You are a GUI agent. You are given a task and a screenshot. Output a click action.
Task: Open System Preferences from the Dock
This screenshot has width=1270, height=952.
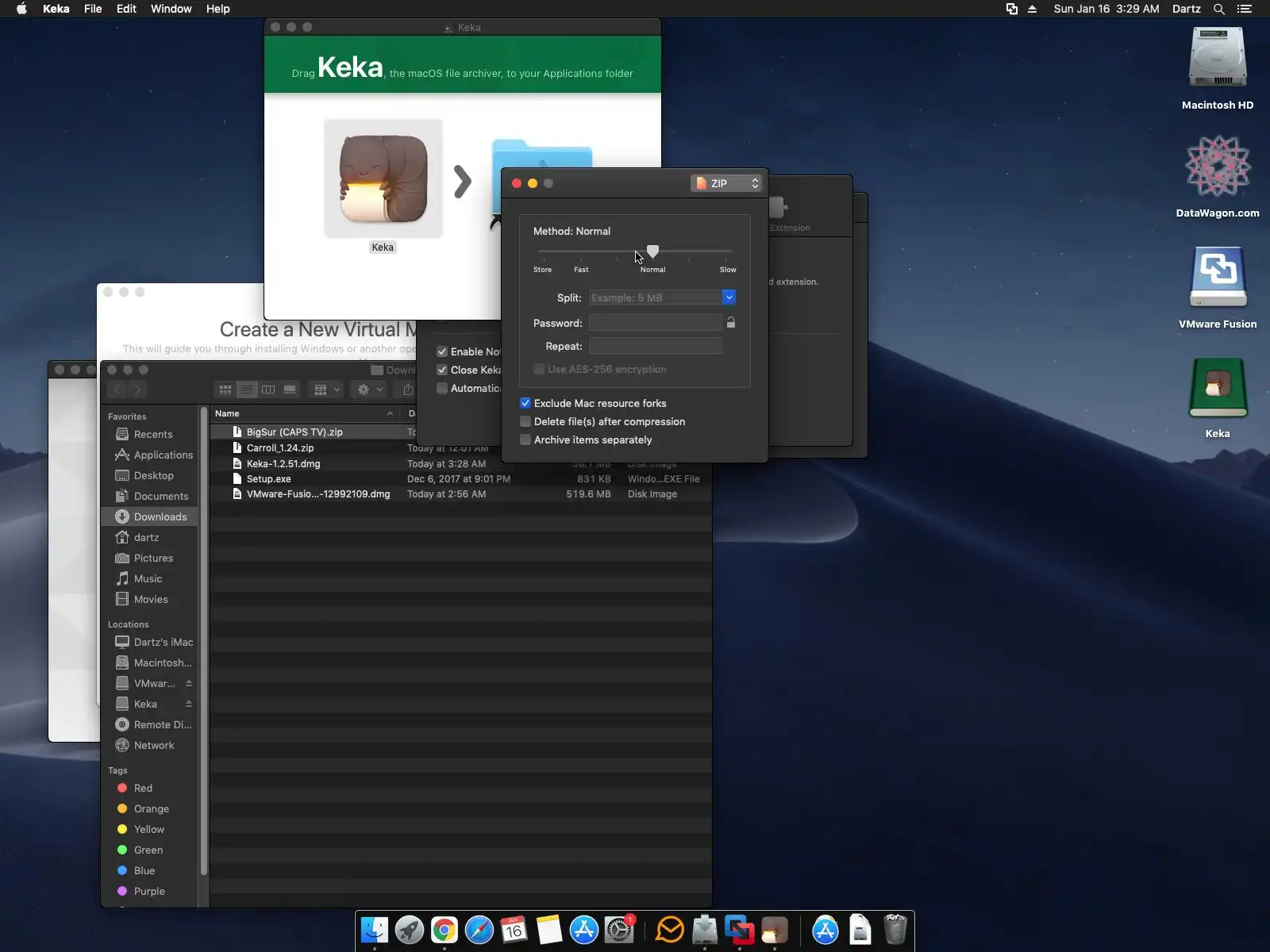(x=619, y=930)
